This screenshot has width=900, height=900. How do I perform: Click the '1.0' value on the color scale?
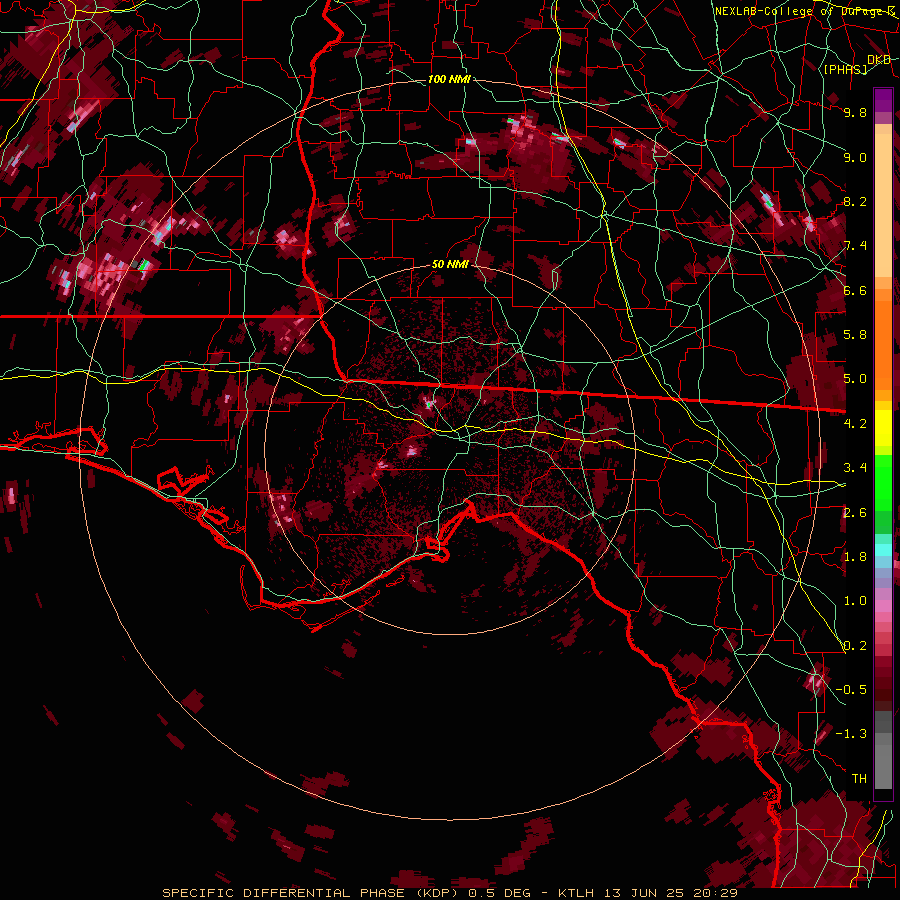pyautogui.click(x=855, y=601)
